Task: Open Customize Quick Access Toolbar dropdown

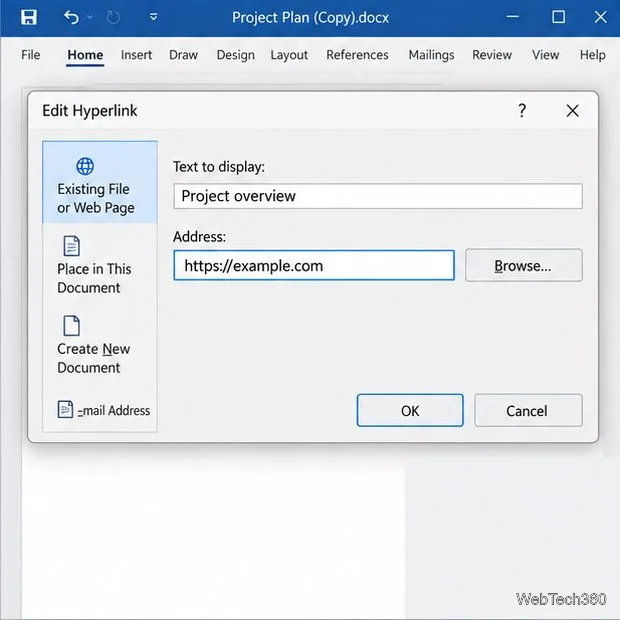Action: 153,17
